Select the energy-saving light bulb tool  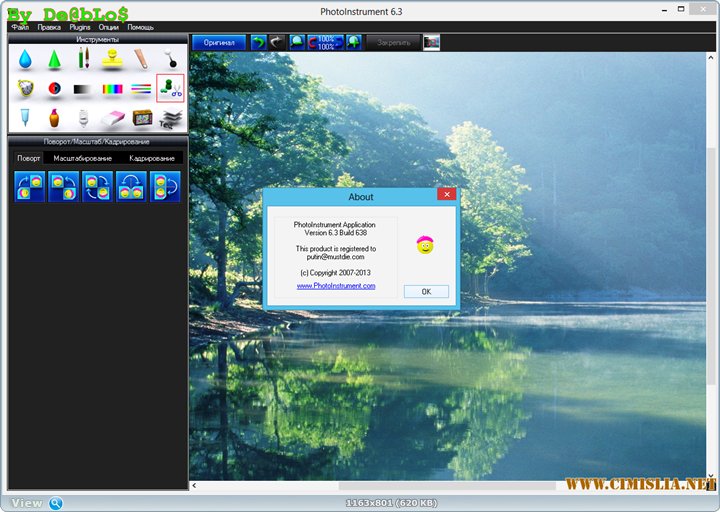pos(83,118)
